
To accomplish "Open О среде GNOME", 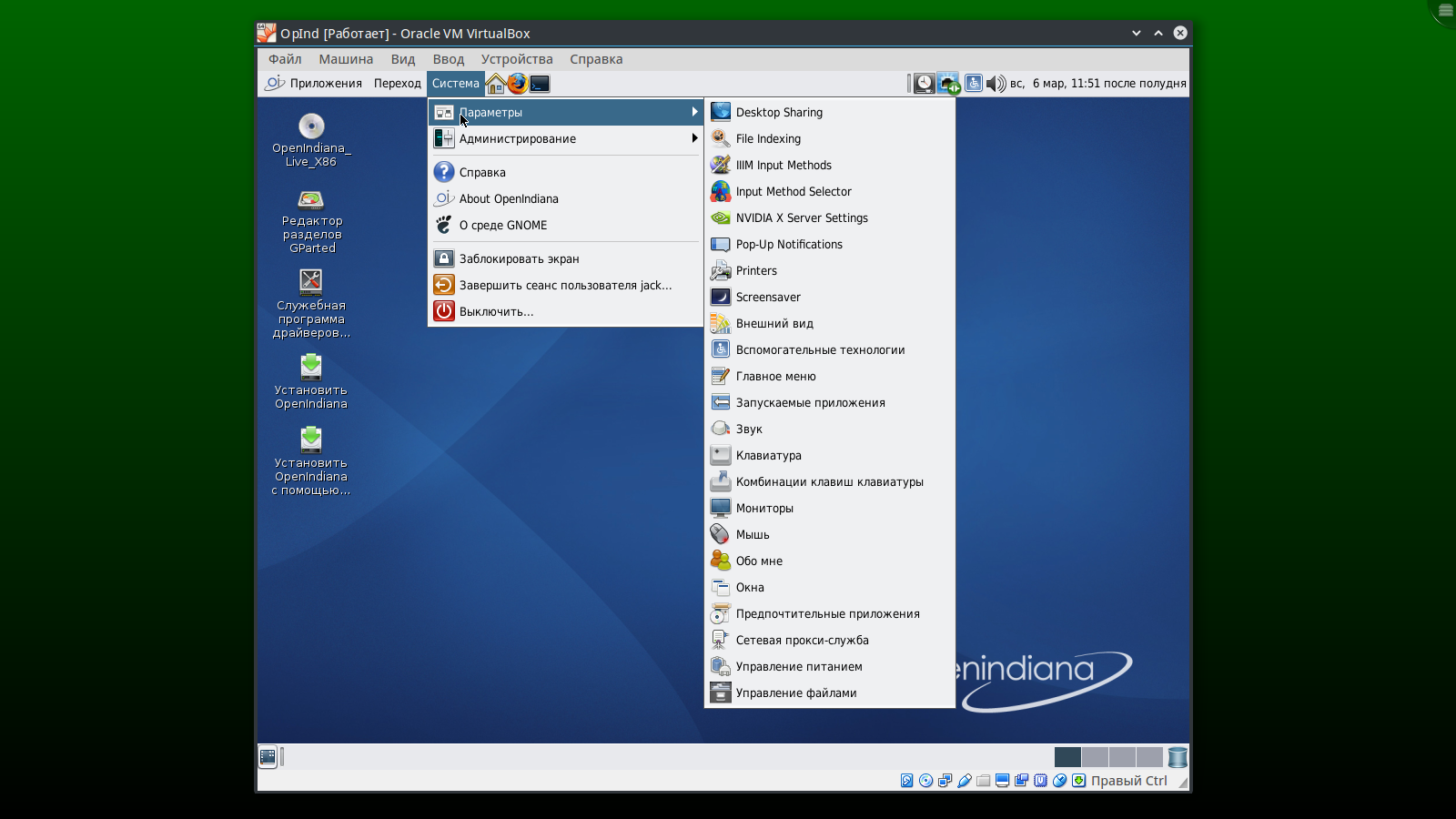I will click(566, 225).
